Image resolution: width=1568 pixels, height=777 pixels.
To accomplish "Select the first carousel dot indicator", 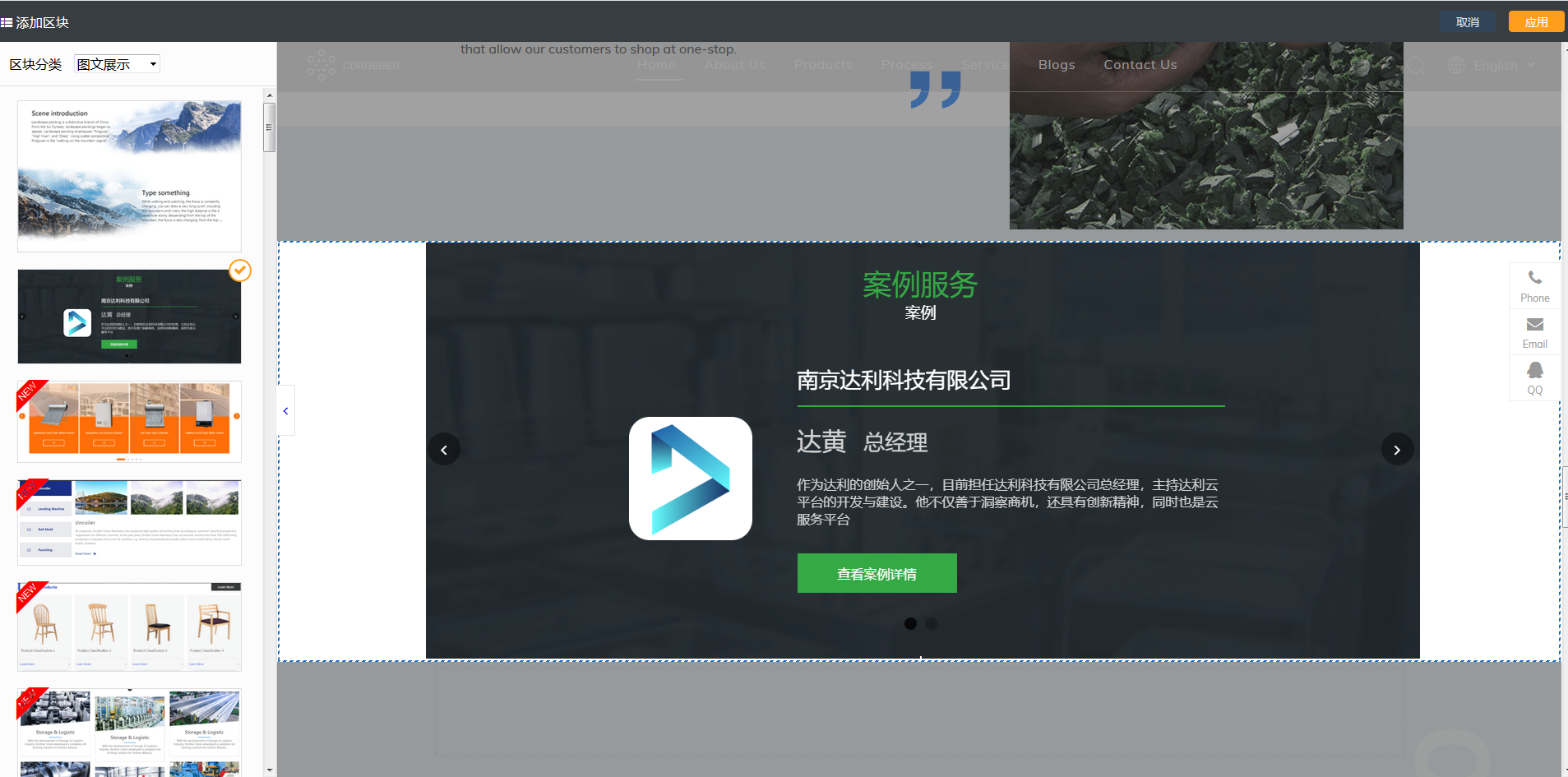I will (910, 623).
